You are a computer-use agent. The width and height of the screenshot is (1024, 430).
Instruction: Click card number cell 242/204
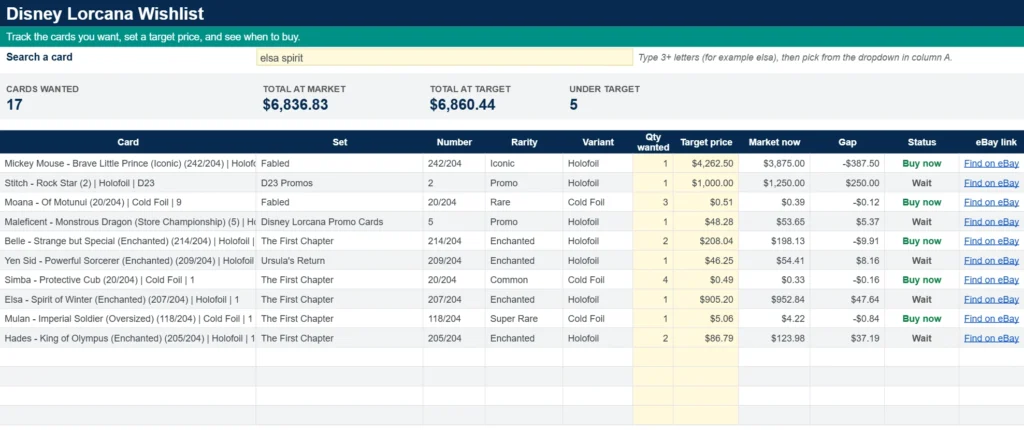[x=454, y=163]
